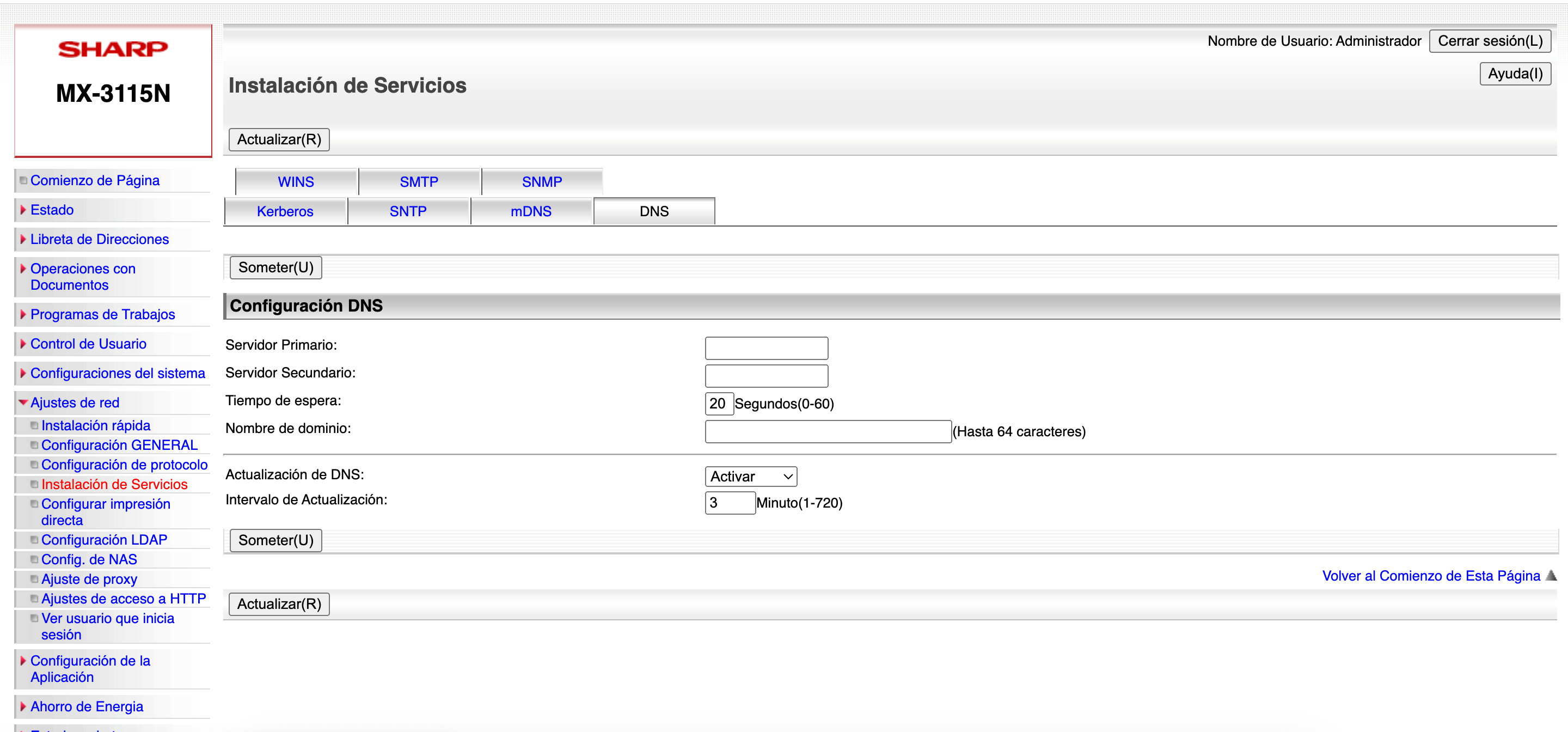The image size is (1568, 732).
Task: Click the bullet icon beside Configuración LDAP
Action: click(x=34, y=540)
